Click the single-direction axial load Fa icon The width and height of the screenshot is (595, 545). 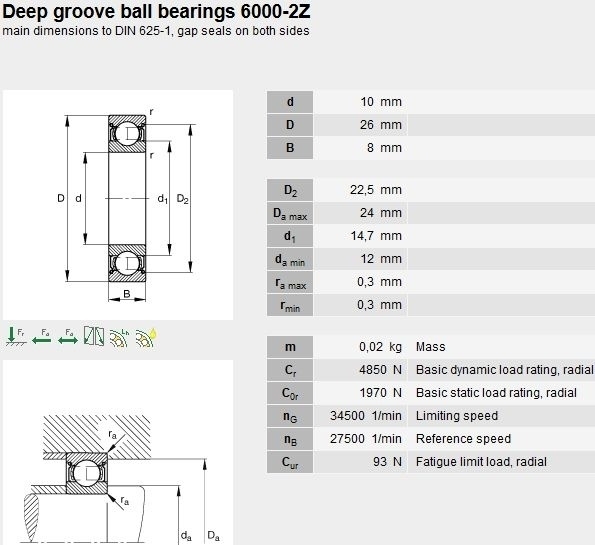[x=41, y=337]
